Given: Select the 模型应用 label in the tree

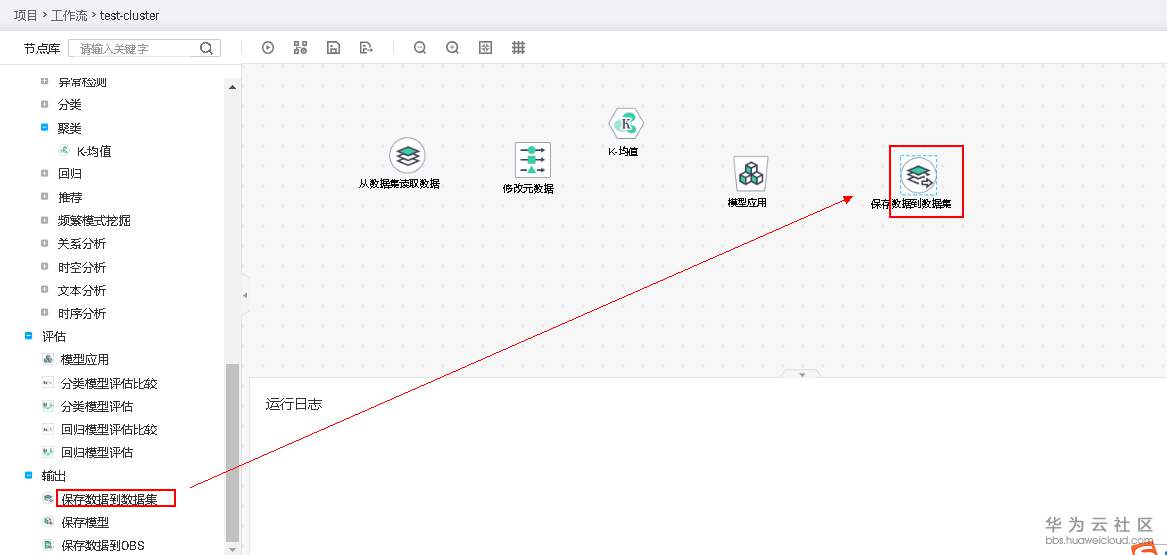Looking at the screenshot, I should point(85,359).
